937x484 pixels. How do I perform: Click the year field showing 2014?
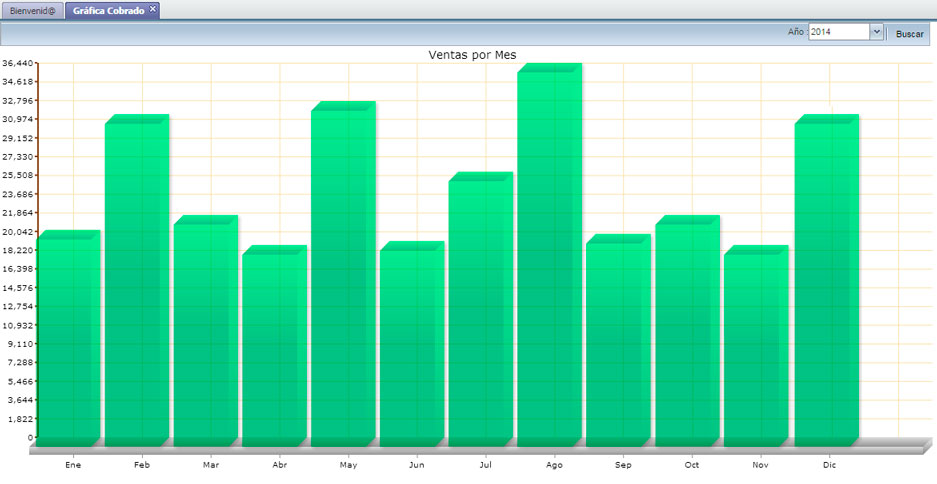click(838, 32)
